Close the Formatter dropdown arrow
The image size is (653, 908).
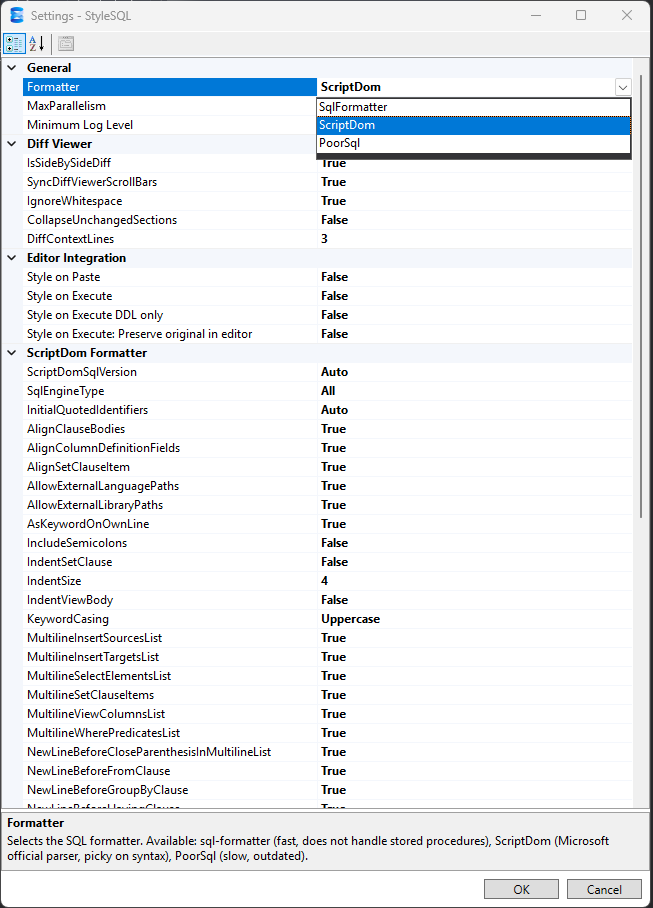point(623,87)
